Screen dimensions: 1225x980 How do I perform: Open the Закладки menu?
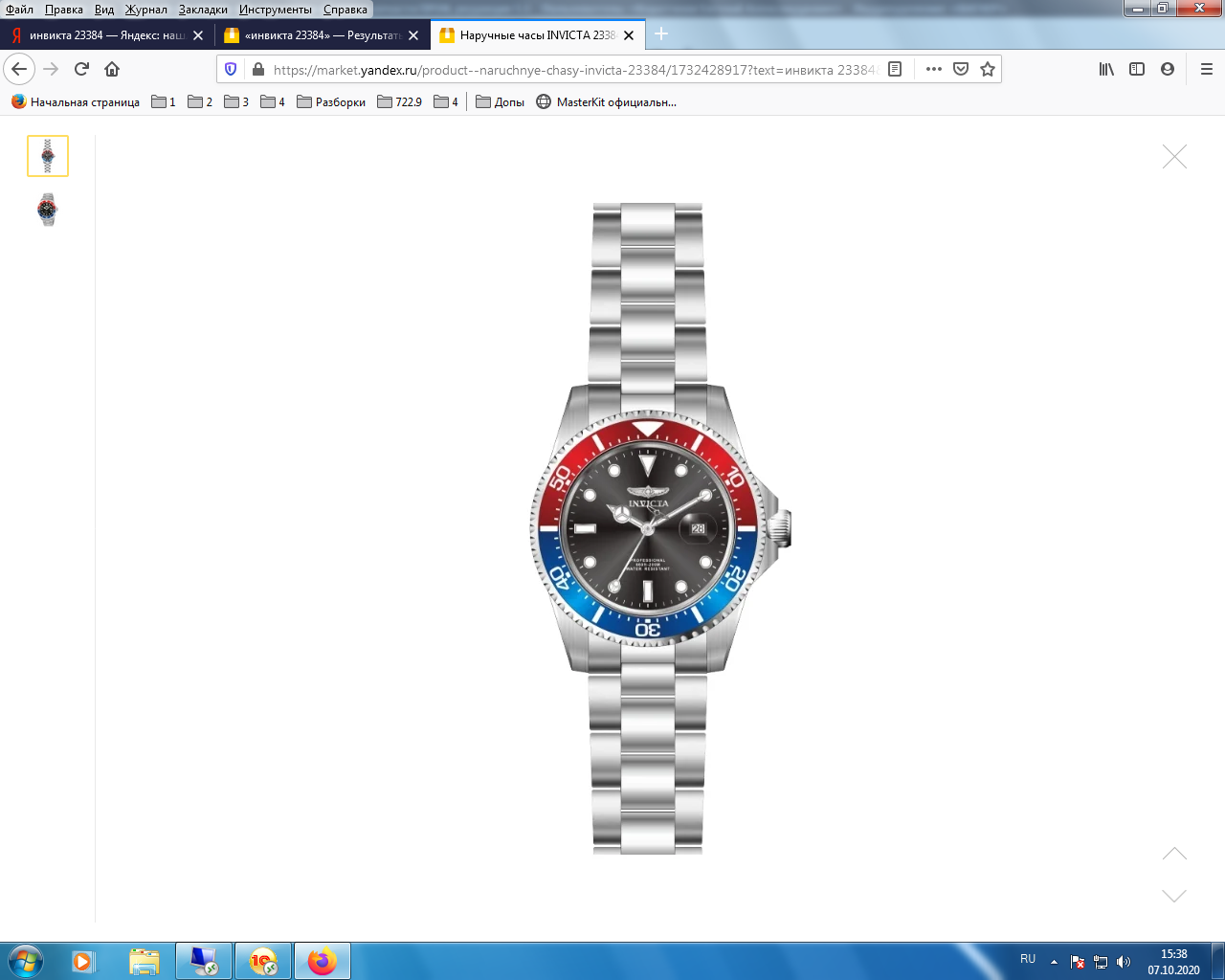point(203,10)
